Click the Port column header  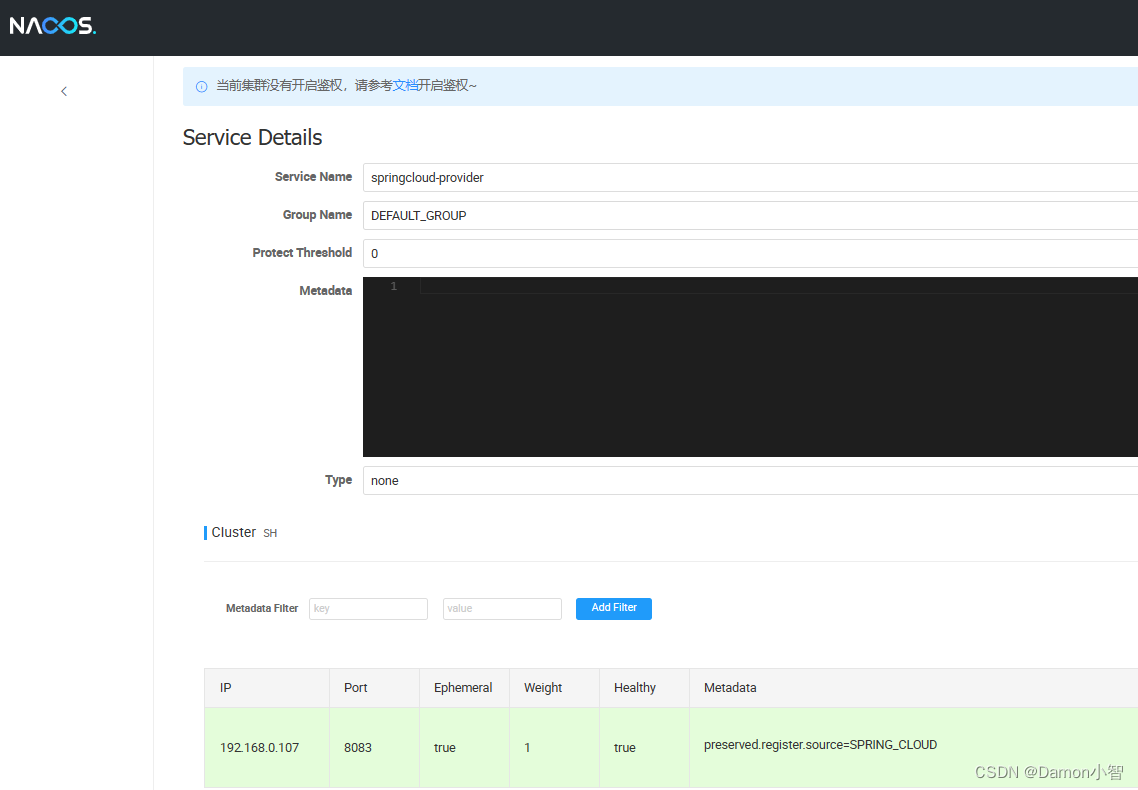click(374, 688)
